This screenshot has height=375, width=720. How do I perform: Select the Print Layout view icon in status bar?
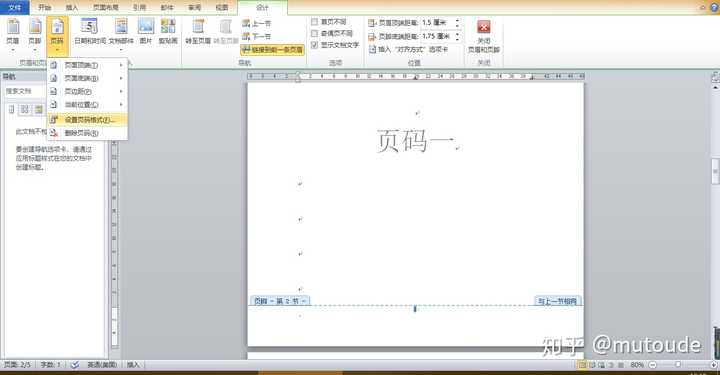tap(582, 365)
